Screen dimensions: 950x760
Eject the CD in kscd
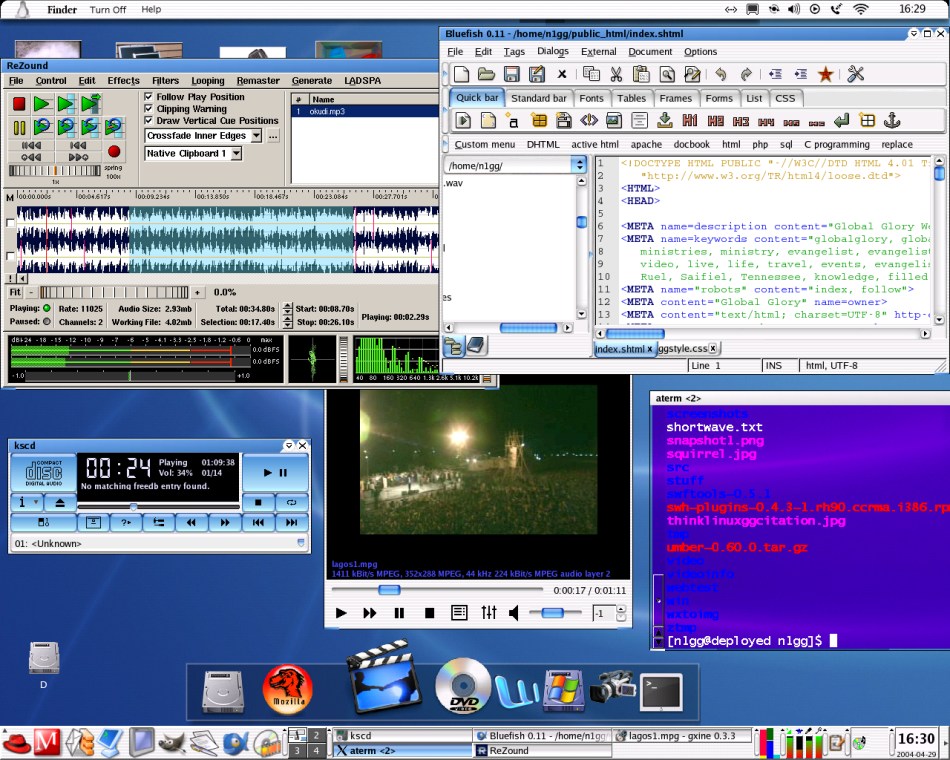(59, 502)
